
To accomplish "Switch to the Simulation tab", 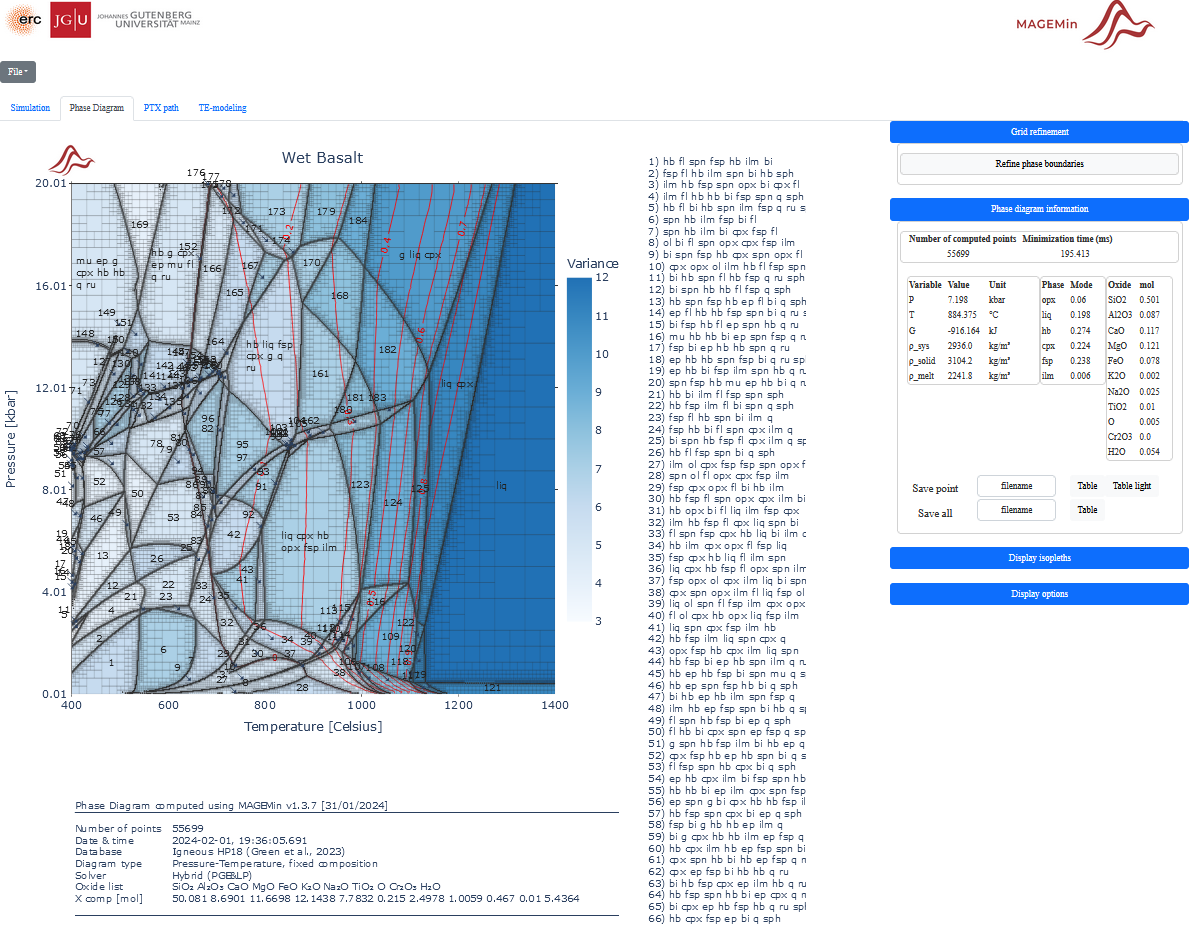I will click(x=30, y=108).
